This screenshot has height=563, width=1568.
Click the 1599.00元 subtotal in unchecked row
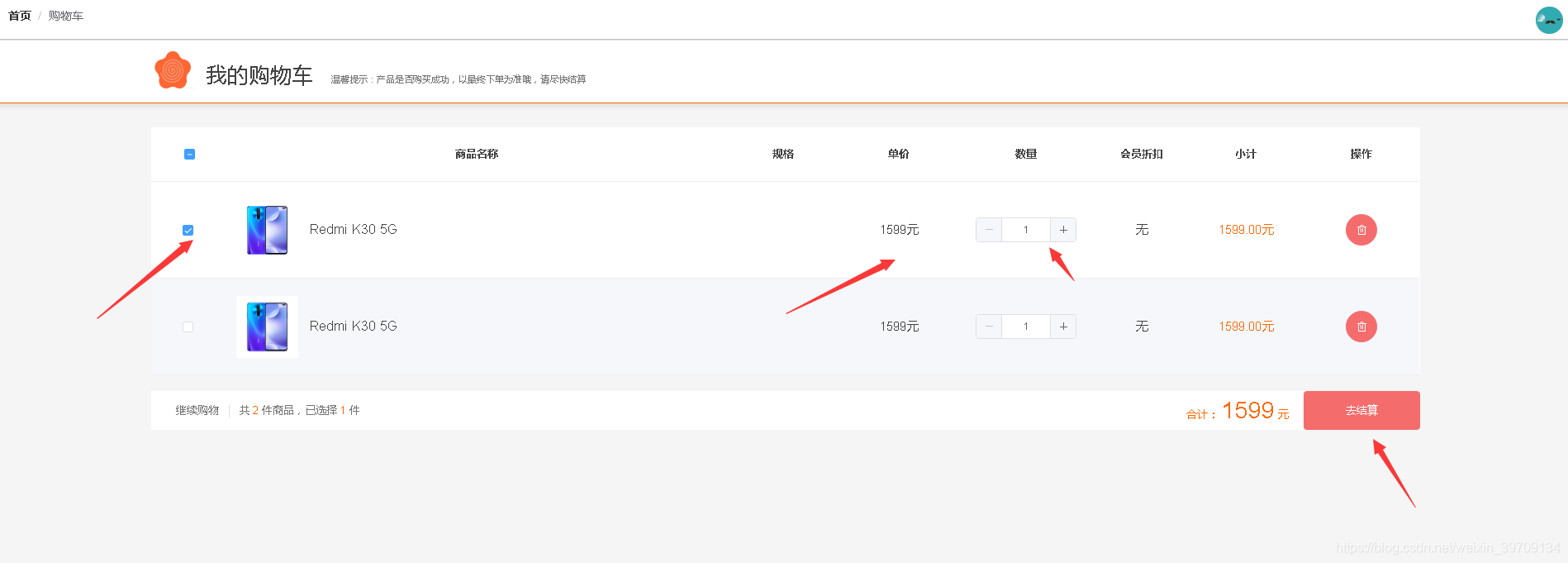tap(1246, 327)
